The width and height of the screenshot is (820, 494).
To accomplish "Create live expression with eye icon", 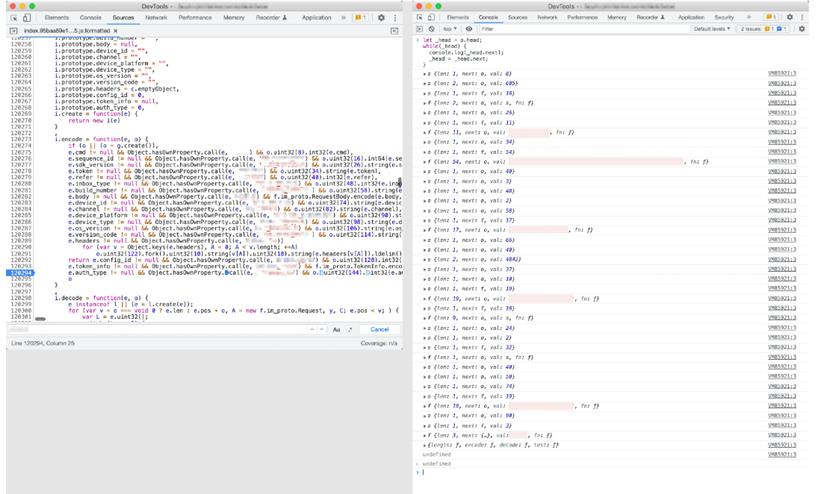I will pos(469,29).
